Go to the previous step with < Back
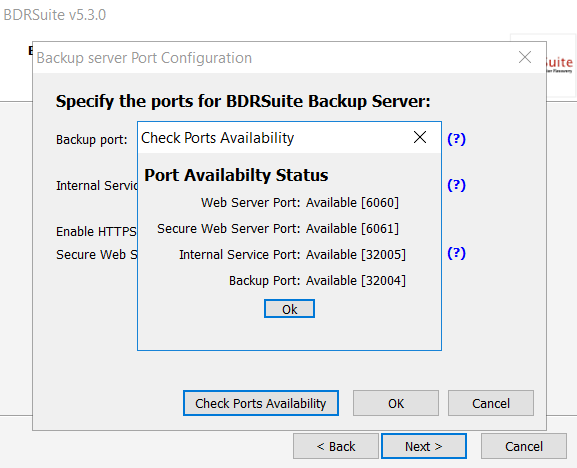 [x=336, y=446]
